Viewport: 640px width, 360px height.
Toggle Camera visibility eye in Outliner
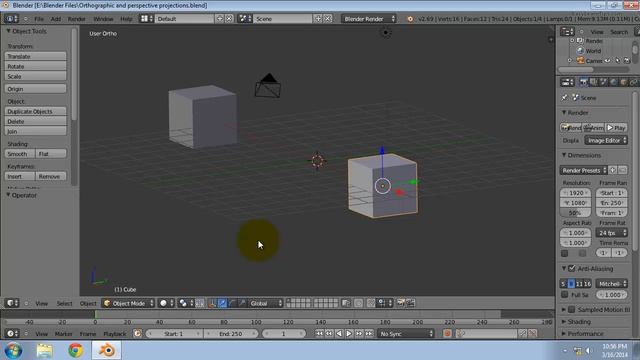[608, 61]
